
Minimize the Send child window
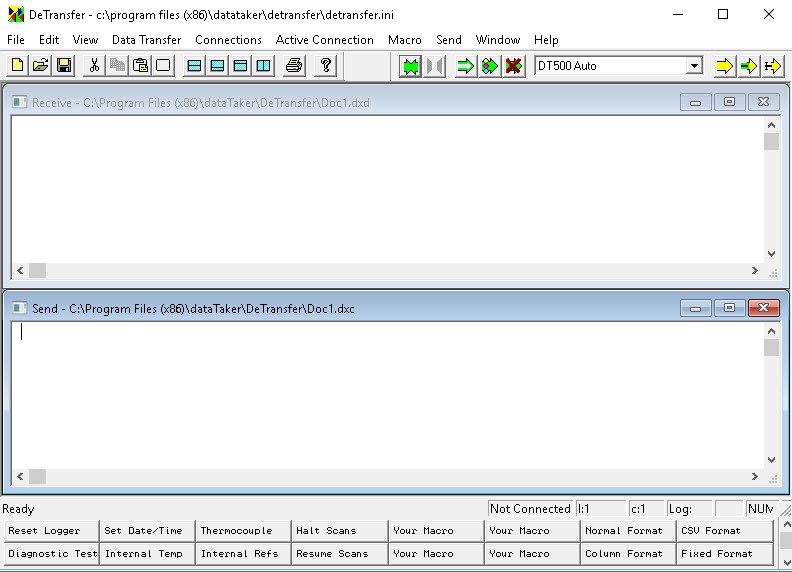coord(695,308)
